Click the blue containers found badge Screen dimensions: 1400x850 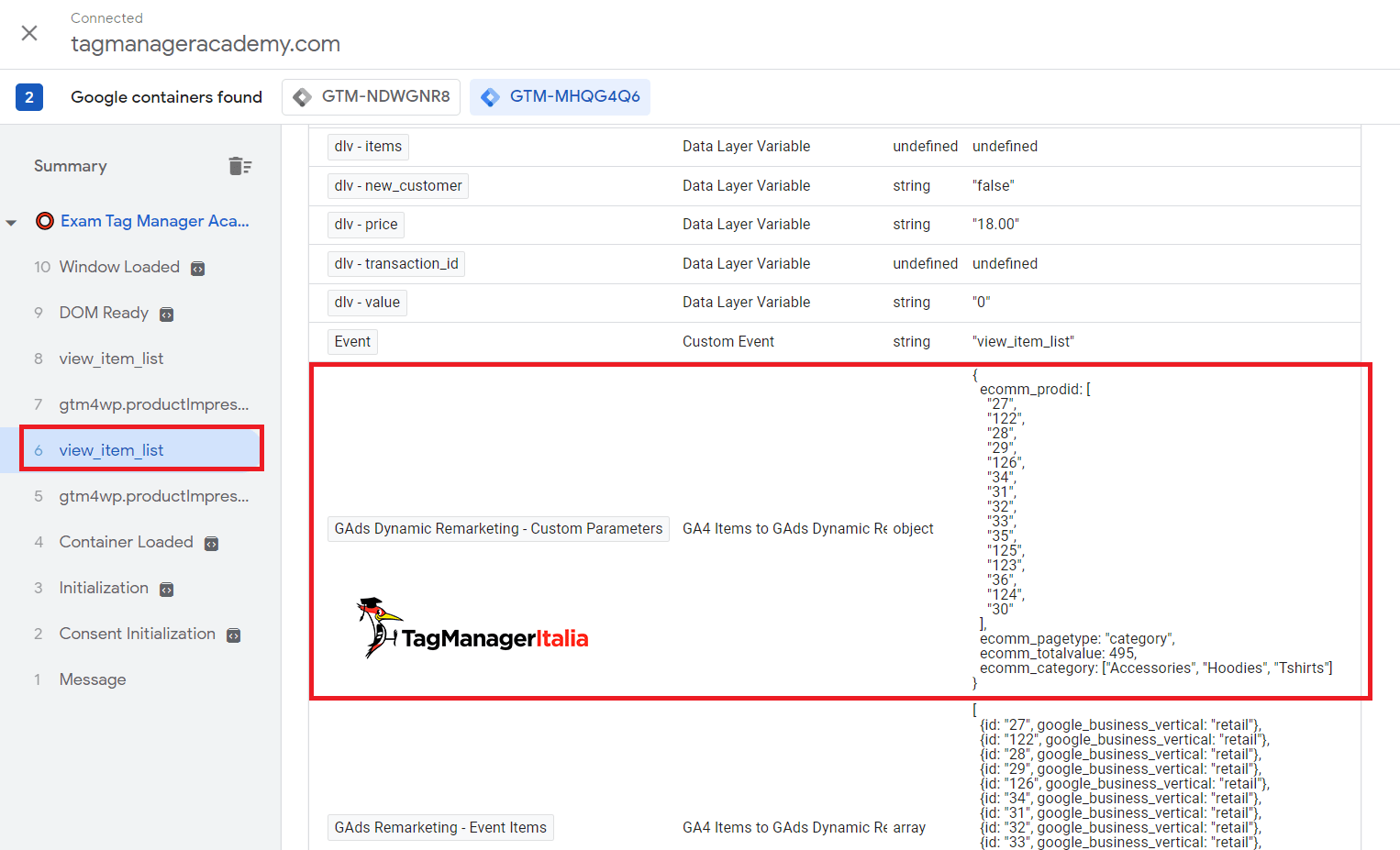point(30,96)
